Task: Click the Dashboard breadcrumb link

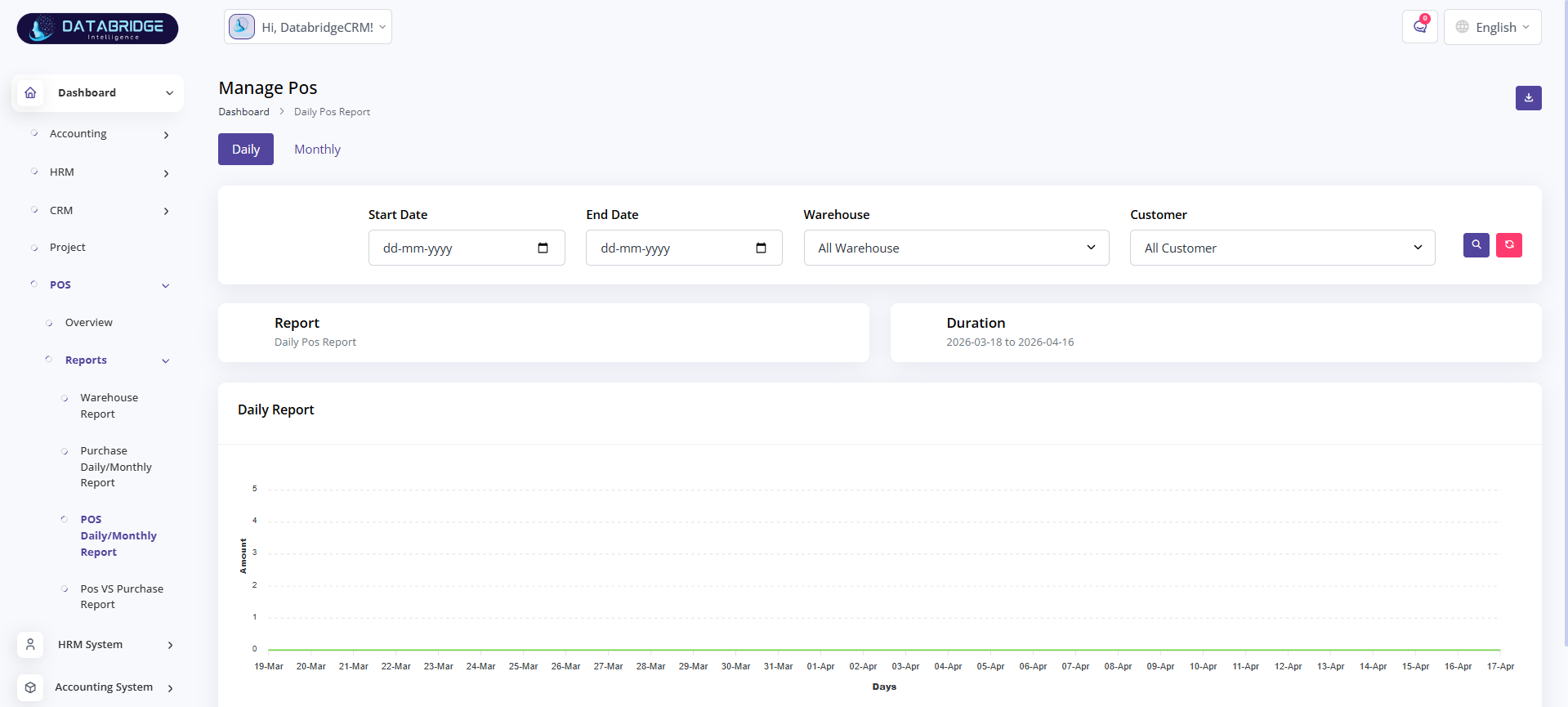Action: 243,112
